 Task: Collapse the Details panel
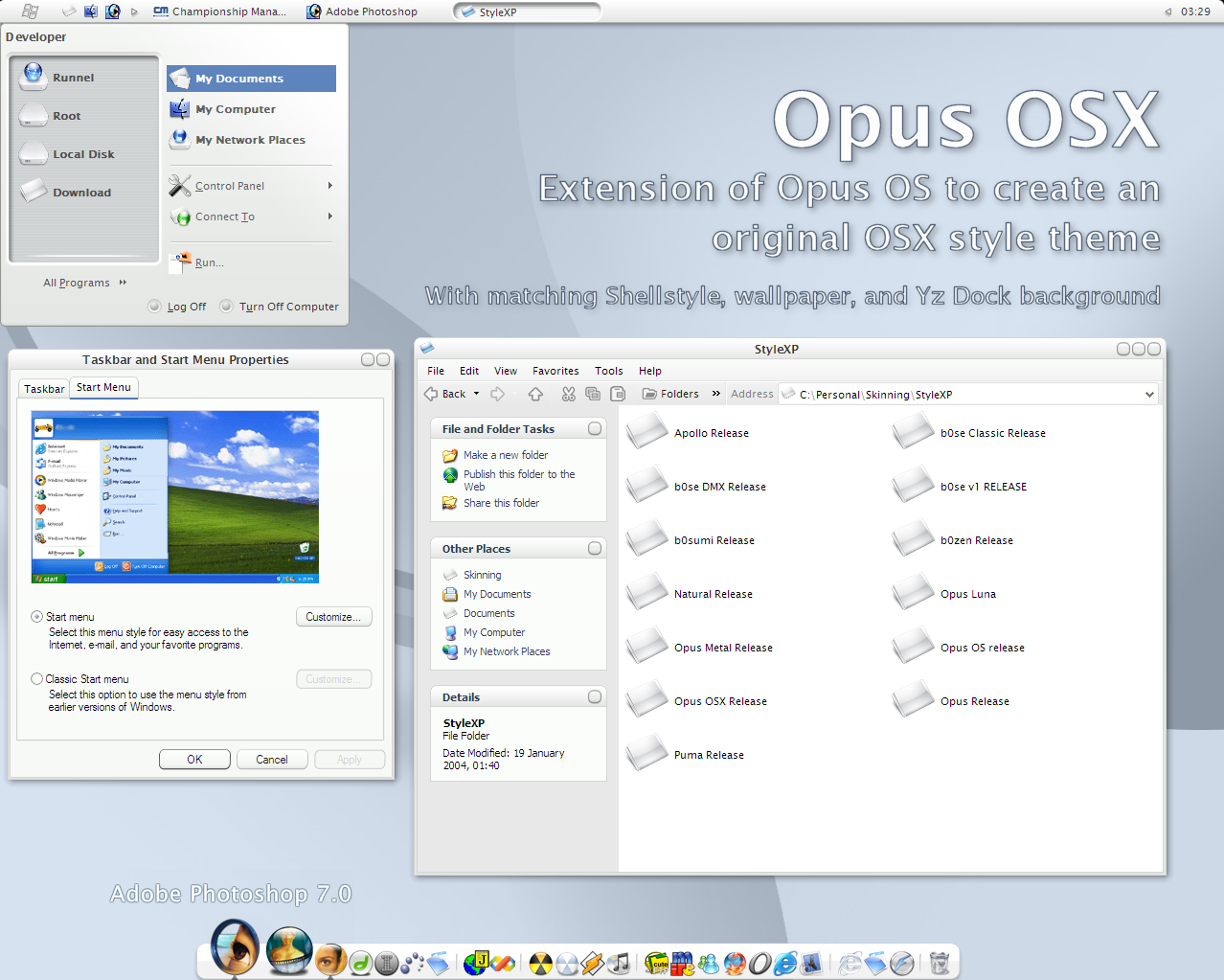(595, 697)
